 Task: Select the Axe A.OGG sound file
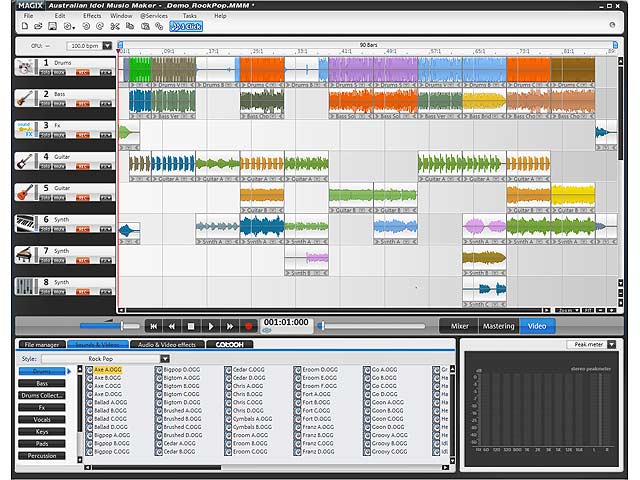coord(108,369)
